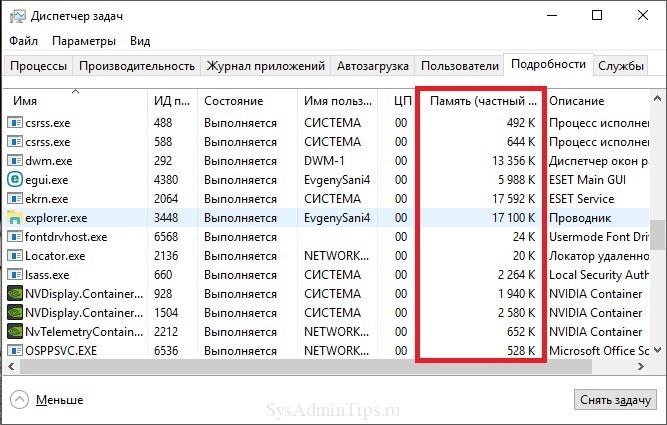Viewport: 667px width, 425px height.
Task: Open the Журнал приложений tab
Action: click(x=265, y=66)
